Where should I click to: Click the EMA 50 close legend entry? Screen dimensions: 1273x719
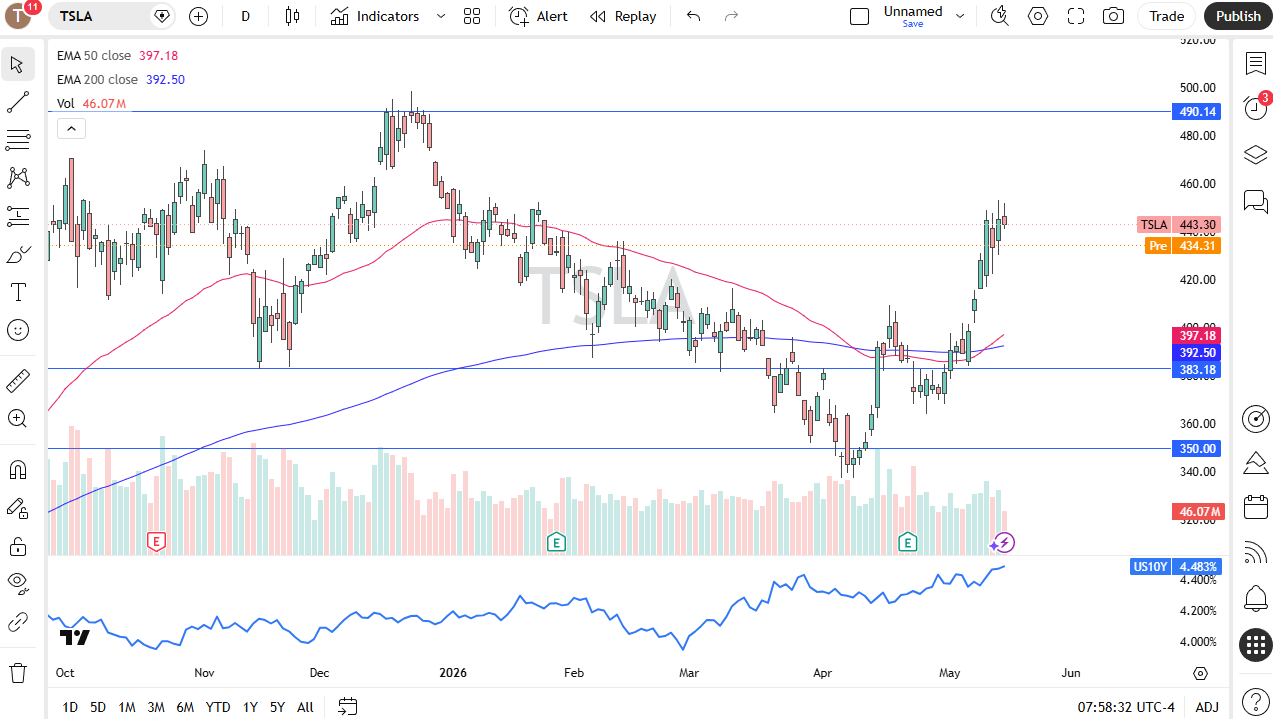pyautogui.click(x=118, y=56)
